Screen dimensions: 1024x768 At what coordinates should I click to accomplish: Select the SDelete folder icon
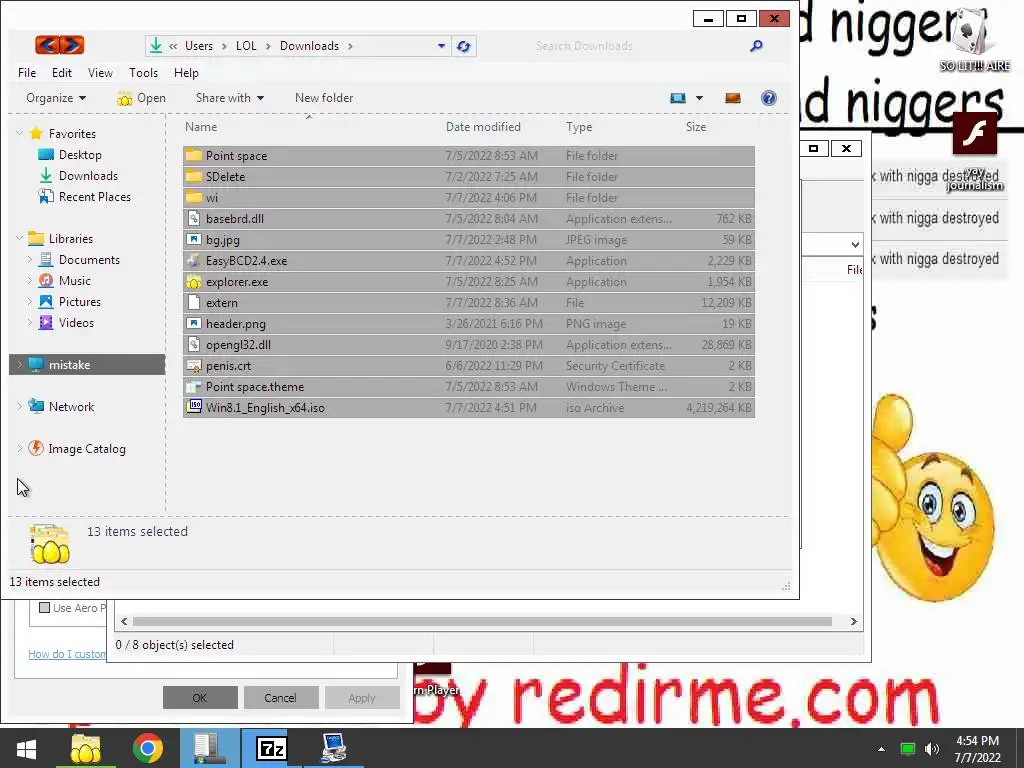pyautogui.click(x=193, y=176)
